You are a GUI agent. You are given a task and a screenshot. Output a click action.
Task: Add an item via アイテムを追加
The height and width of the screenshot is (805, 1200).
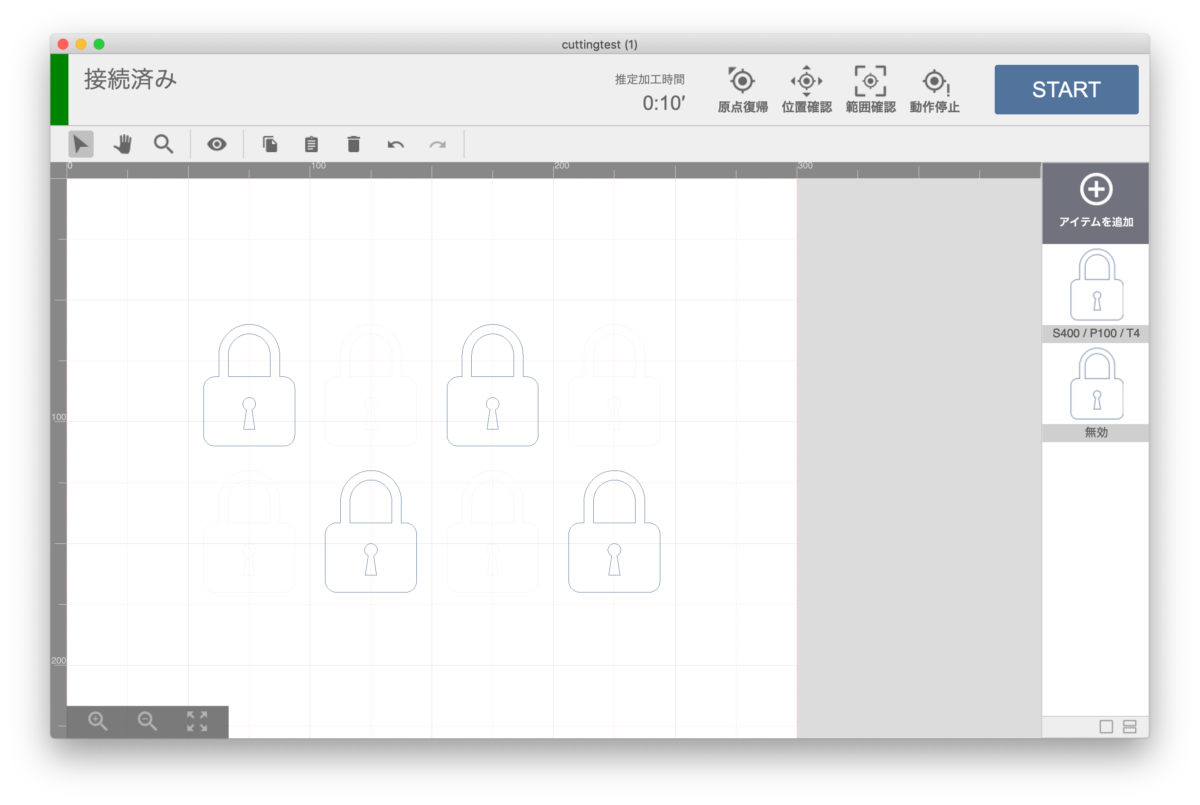click(1096, 203)
